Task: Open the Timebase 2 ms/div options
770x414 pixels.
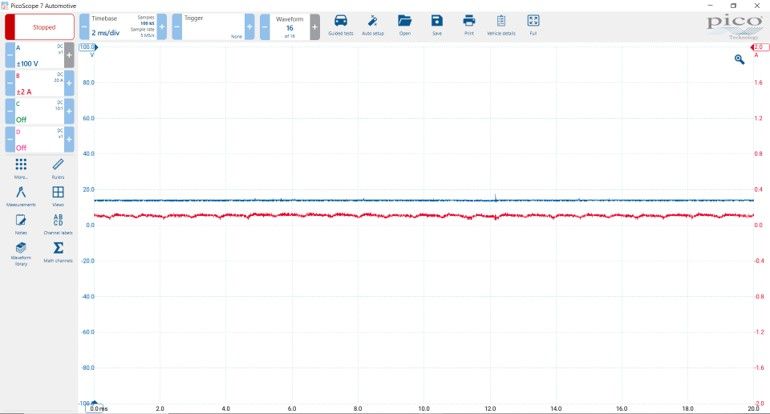Action: (122, 27)
